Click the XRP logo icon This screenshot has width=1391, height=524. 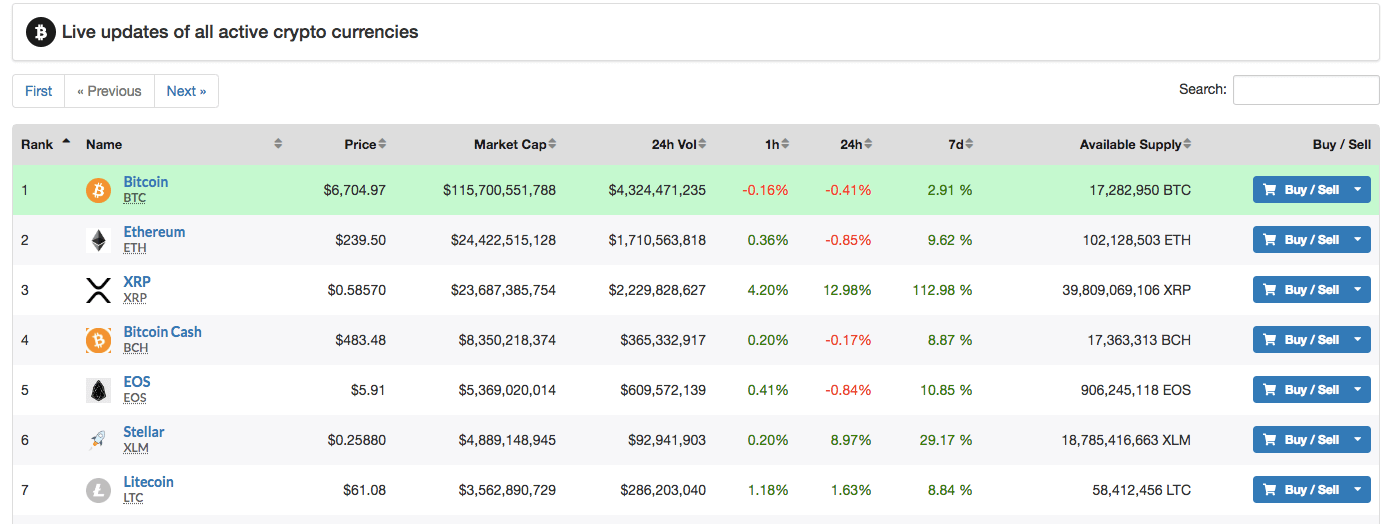coord(99,290)
